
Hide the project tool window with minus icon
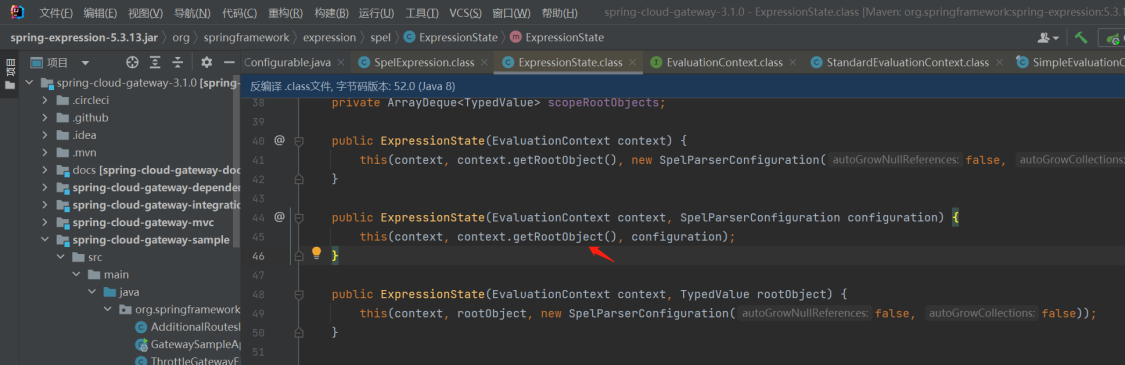click(230, 62)
